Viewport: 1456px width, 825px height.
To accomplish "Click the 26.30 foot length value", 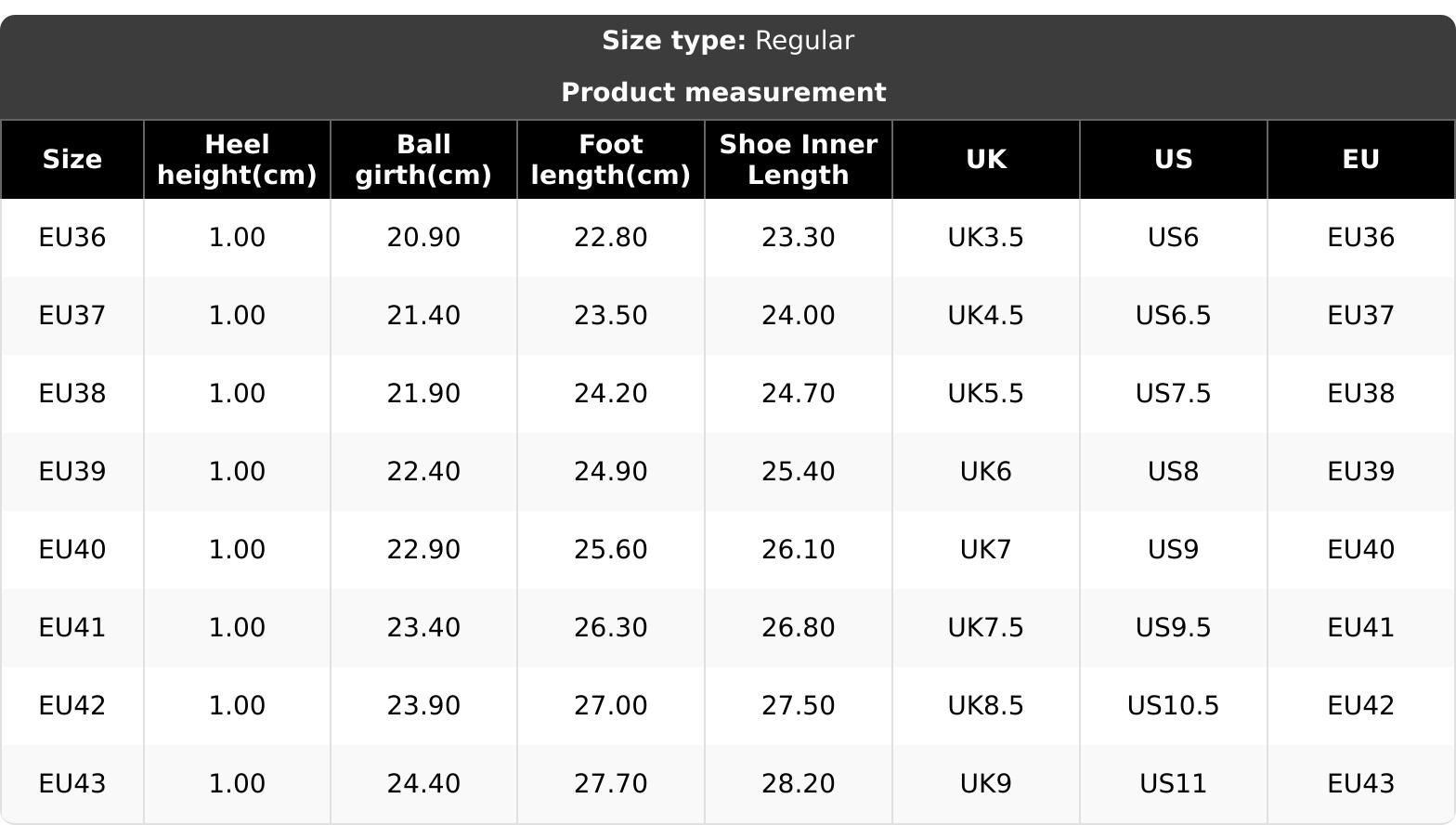I will pos(610,628).
